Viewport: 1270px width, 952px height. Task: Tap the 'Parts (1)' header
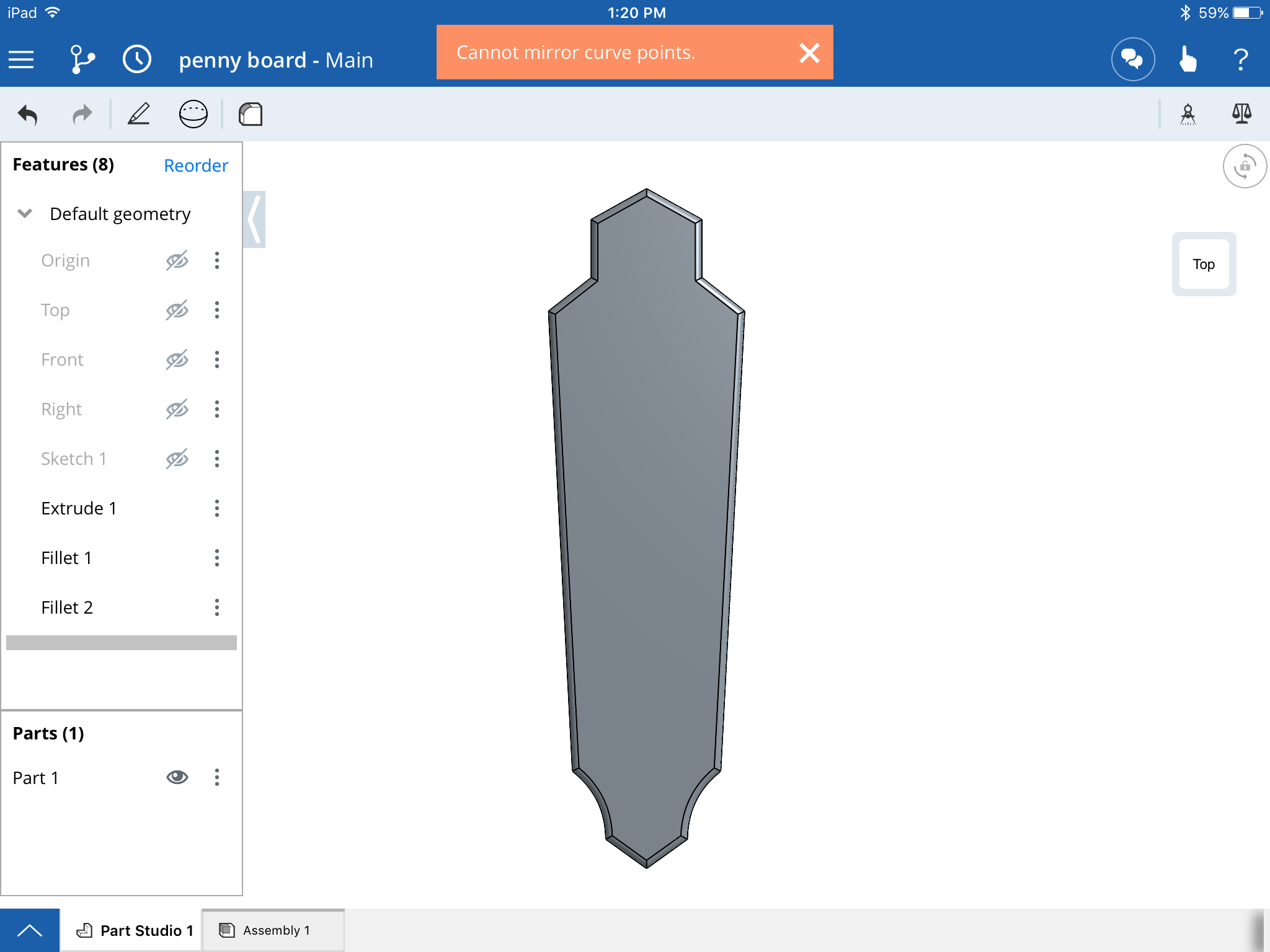pyautogui.click(x=48, y=733)
